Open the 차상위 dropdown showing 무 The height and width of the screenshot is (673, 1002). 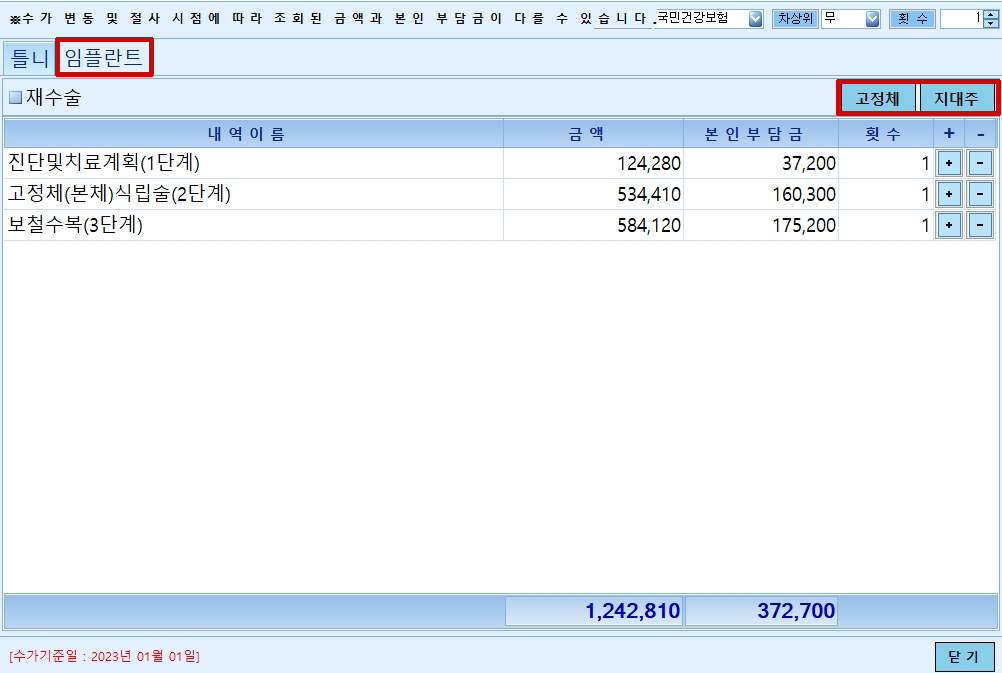pyautogui.click(x=872, y=19)
